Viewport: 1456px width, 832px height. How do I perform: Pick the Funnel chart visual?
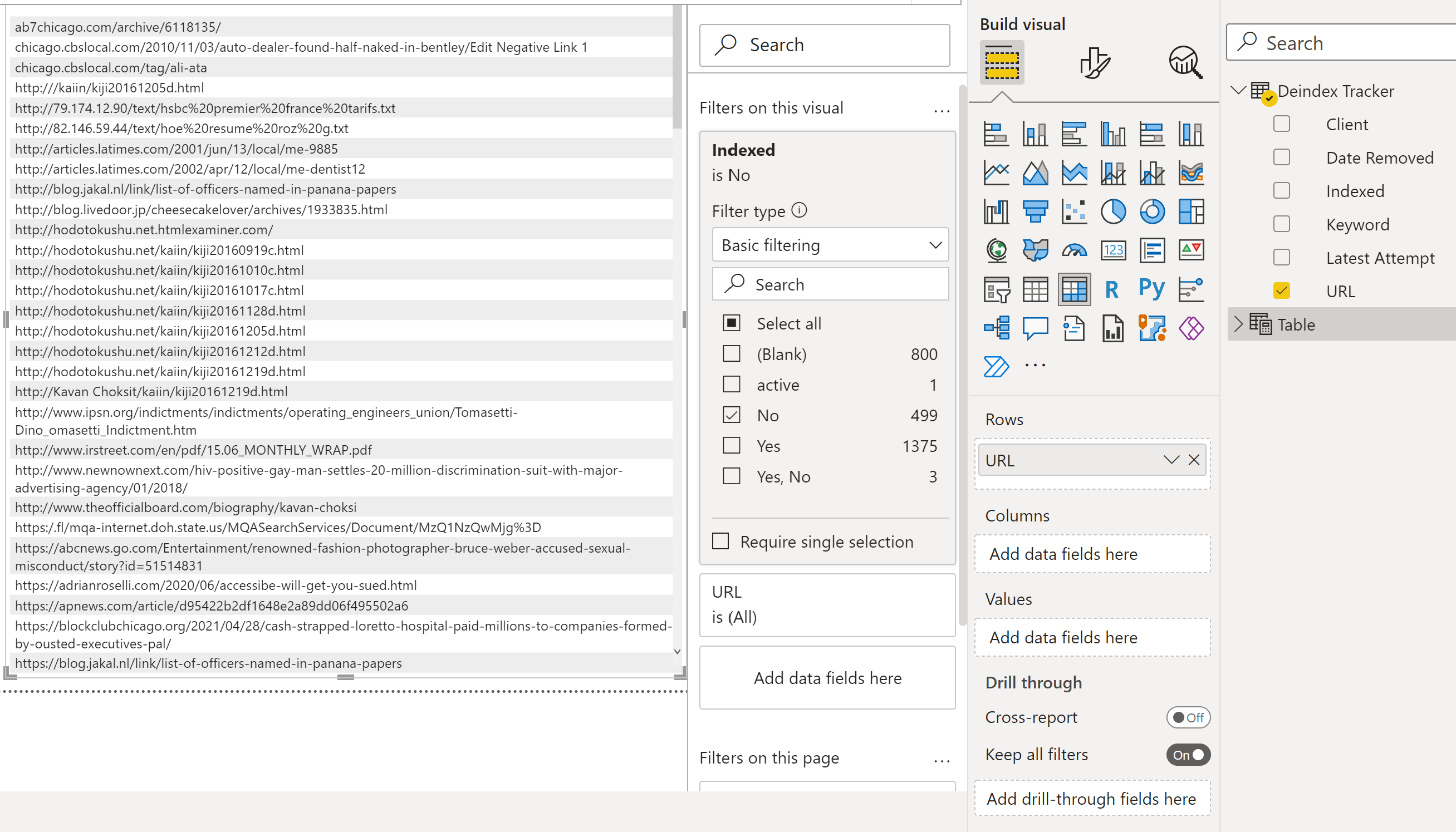(x=1035, y=212)
